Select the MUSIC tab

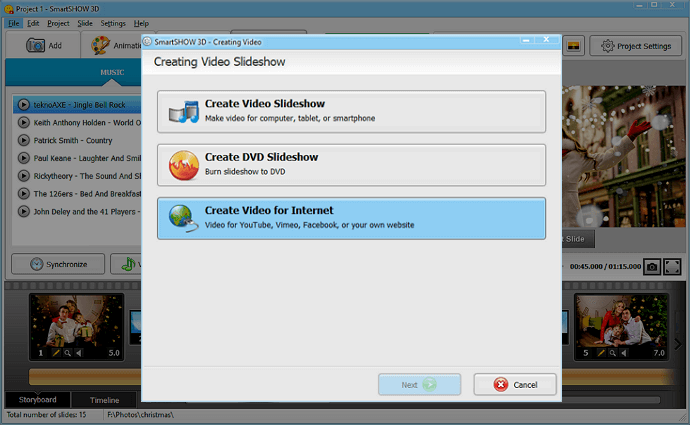click(112, 72)
